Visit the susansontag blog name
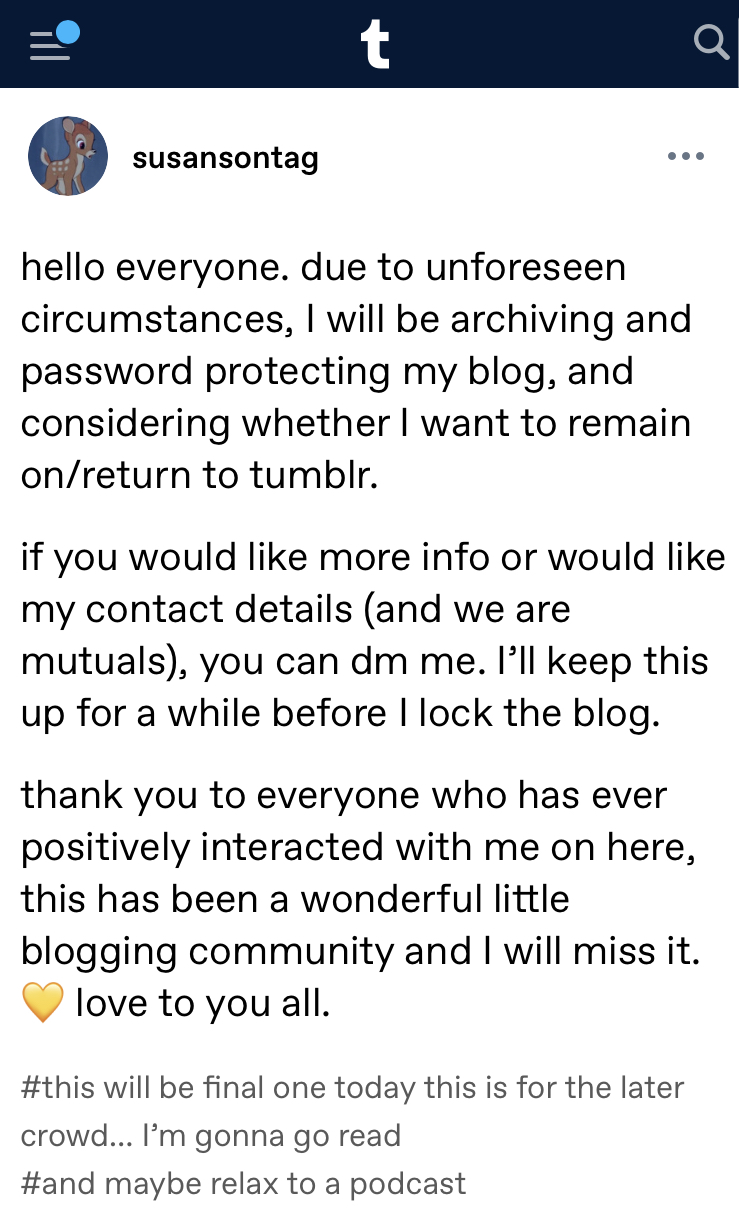The height and width of the screenshot is (1221, 739). coord(225,157)
